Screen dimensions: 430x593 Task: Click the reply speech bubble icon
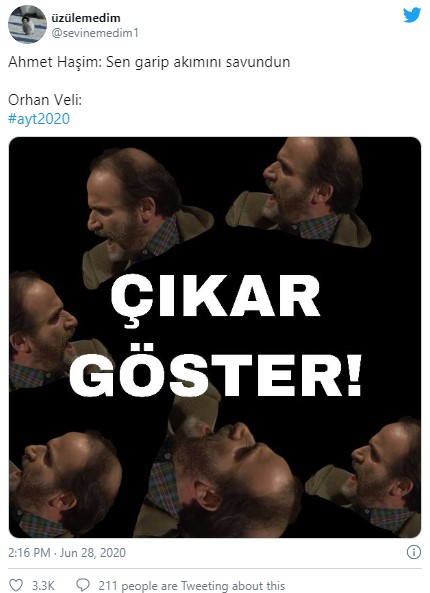(x=83, y=585)
